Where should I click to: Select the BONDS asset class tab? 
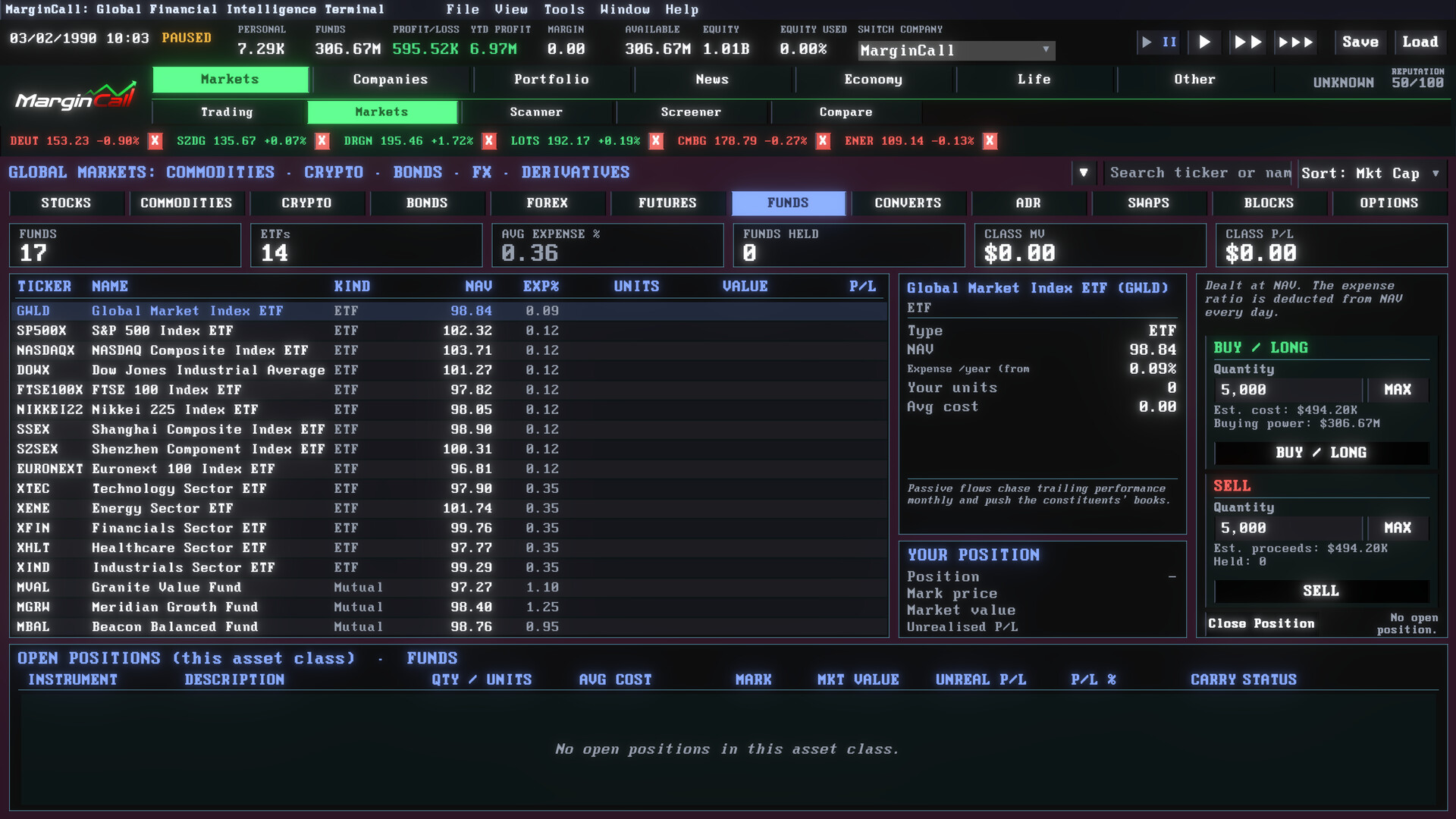(427, 203)
